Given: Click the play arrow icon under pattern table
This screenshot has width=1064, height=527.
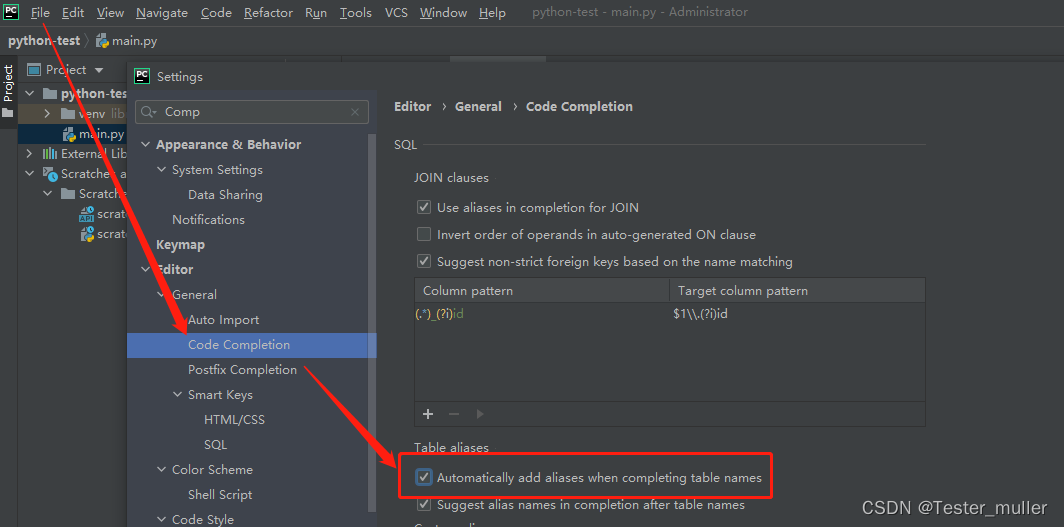Looking at the screenshot, I should click(x=480, y=414).
